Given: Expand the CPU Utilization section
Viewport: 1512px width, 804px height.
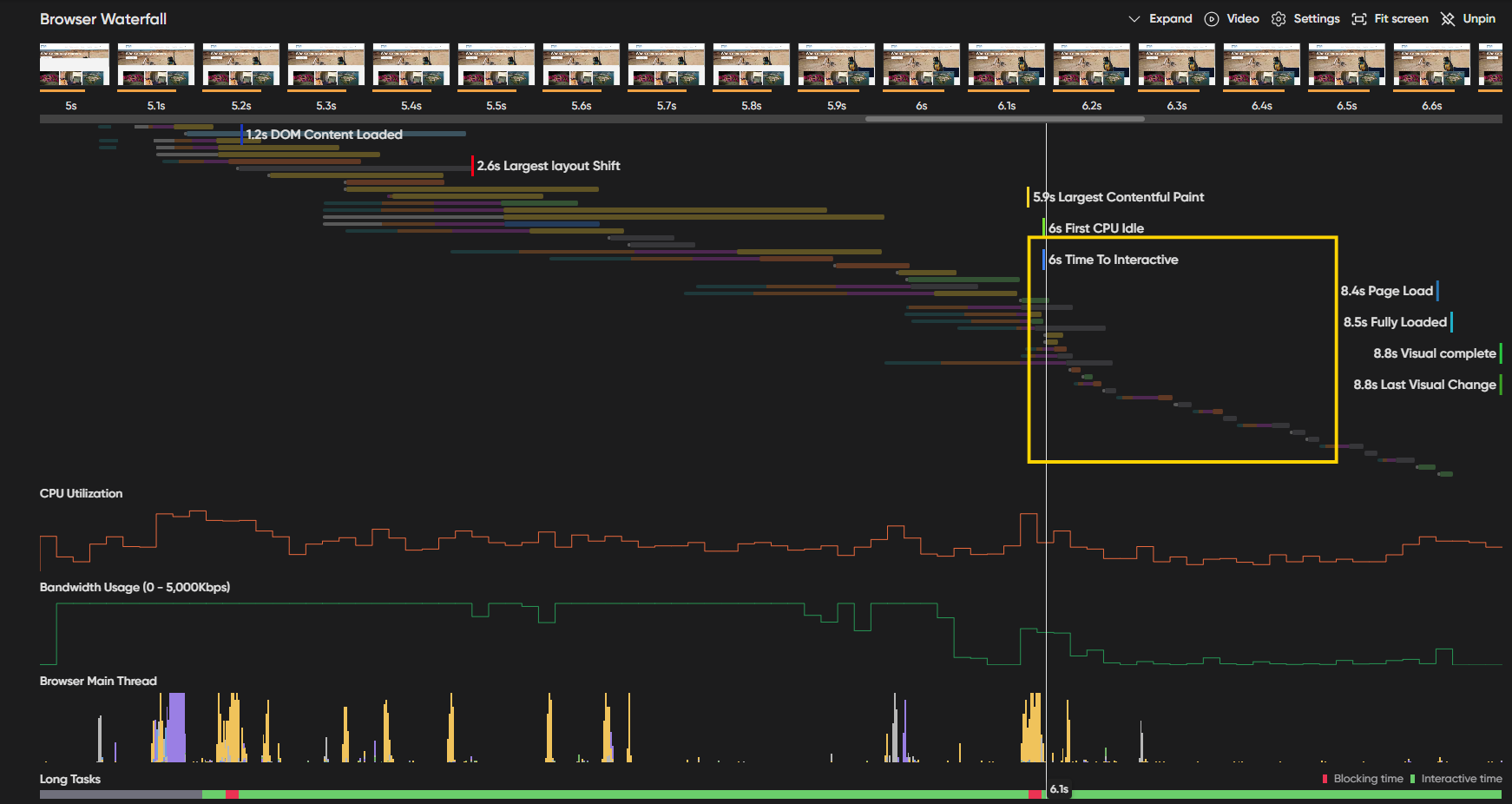Looking at the screenshot, I should pos(80,493).
